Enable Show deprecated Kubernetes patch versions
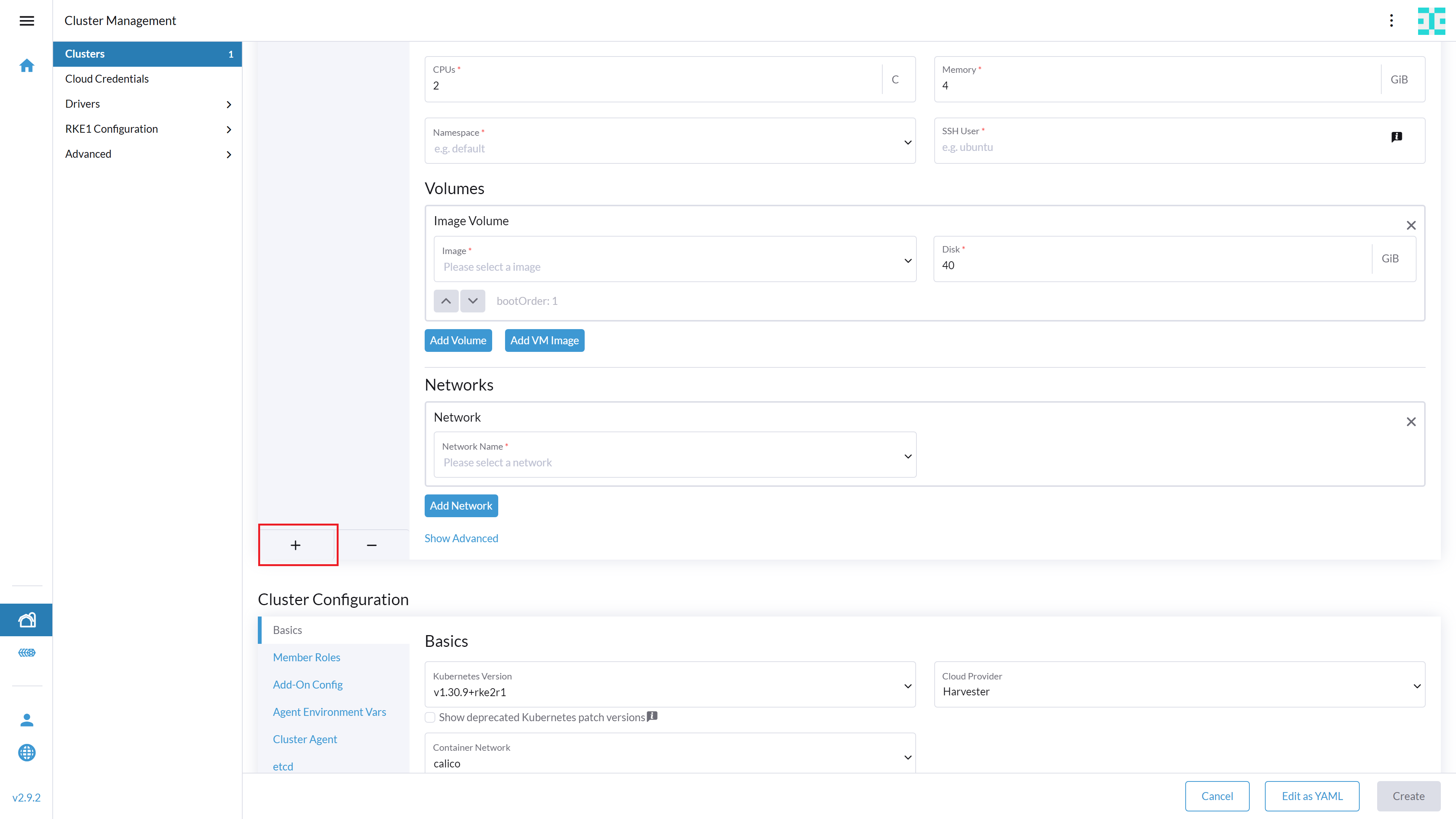This screenshot has height=819, width=1456. [x=430, y=717]
